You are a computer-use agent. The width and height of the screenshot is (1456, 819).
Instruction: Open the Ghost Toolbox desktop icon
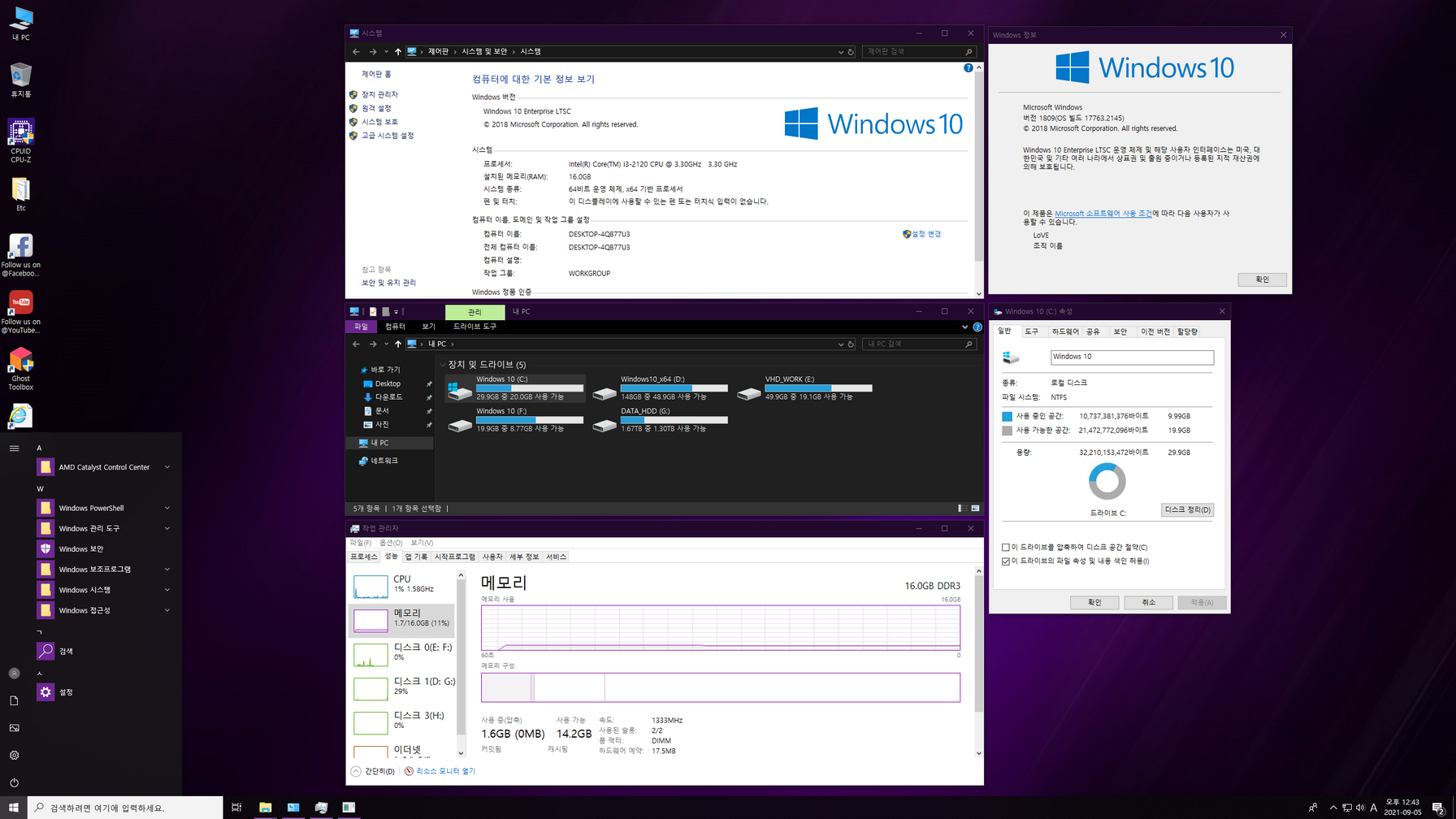20,369
